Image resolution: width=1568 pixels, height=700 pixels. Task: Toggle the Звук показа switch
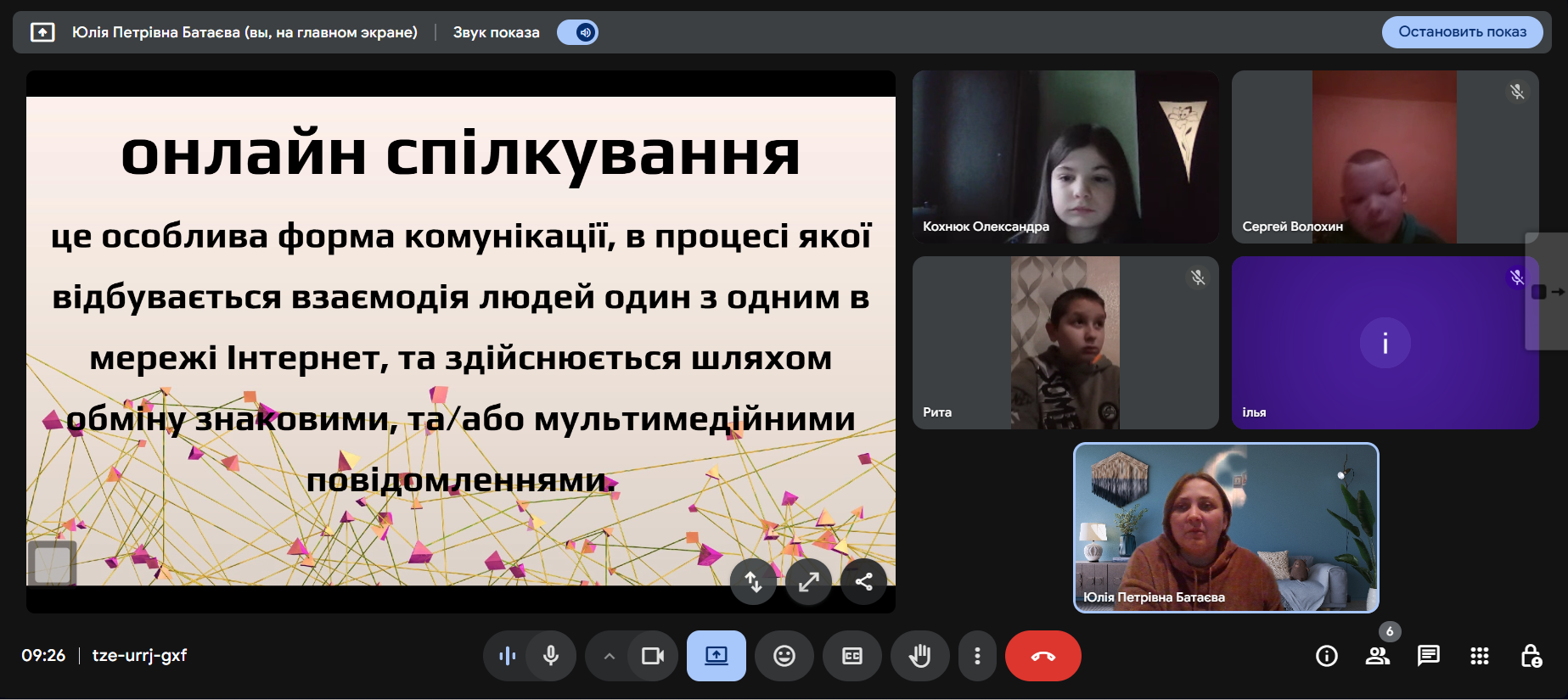point(578,32)
